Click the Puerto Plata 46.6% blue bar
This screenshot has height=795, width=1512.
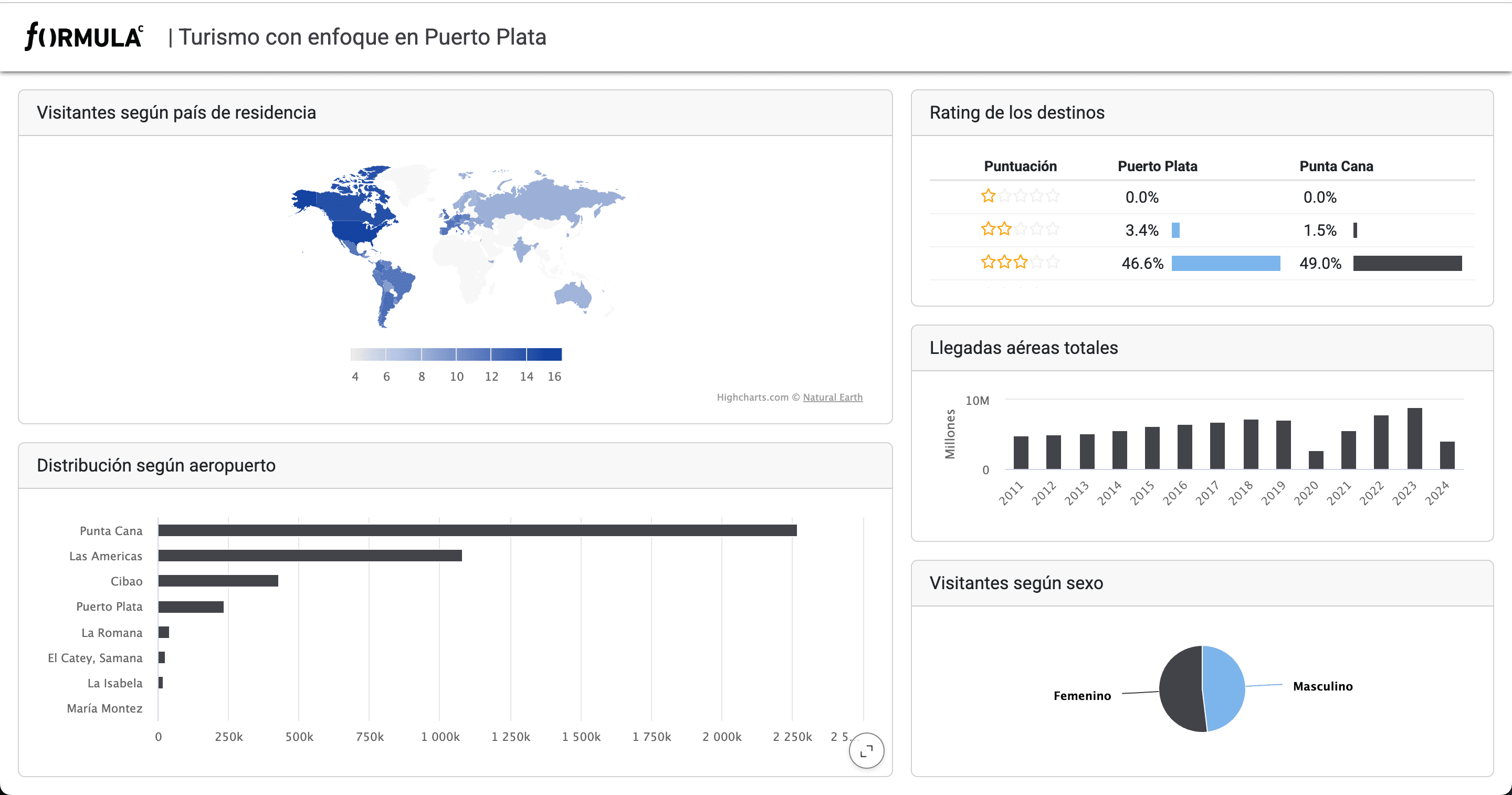pos(1225,263)
